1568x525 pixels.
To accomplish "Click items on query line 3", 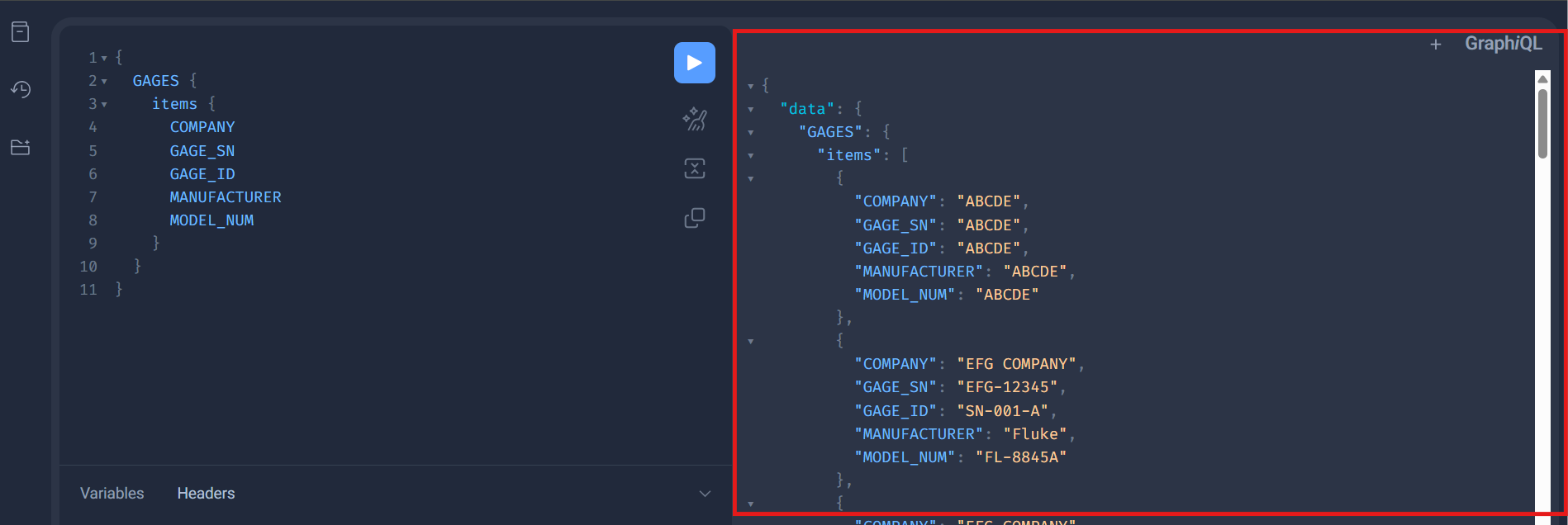I will tap(174, 104).
